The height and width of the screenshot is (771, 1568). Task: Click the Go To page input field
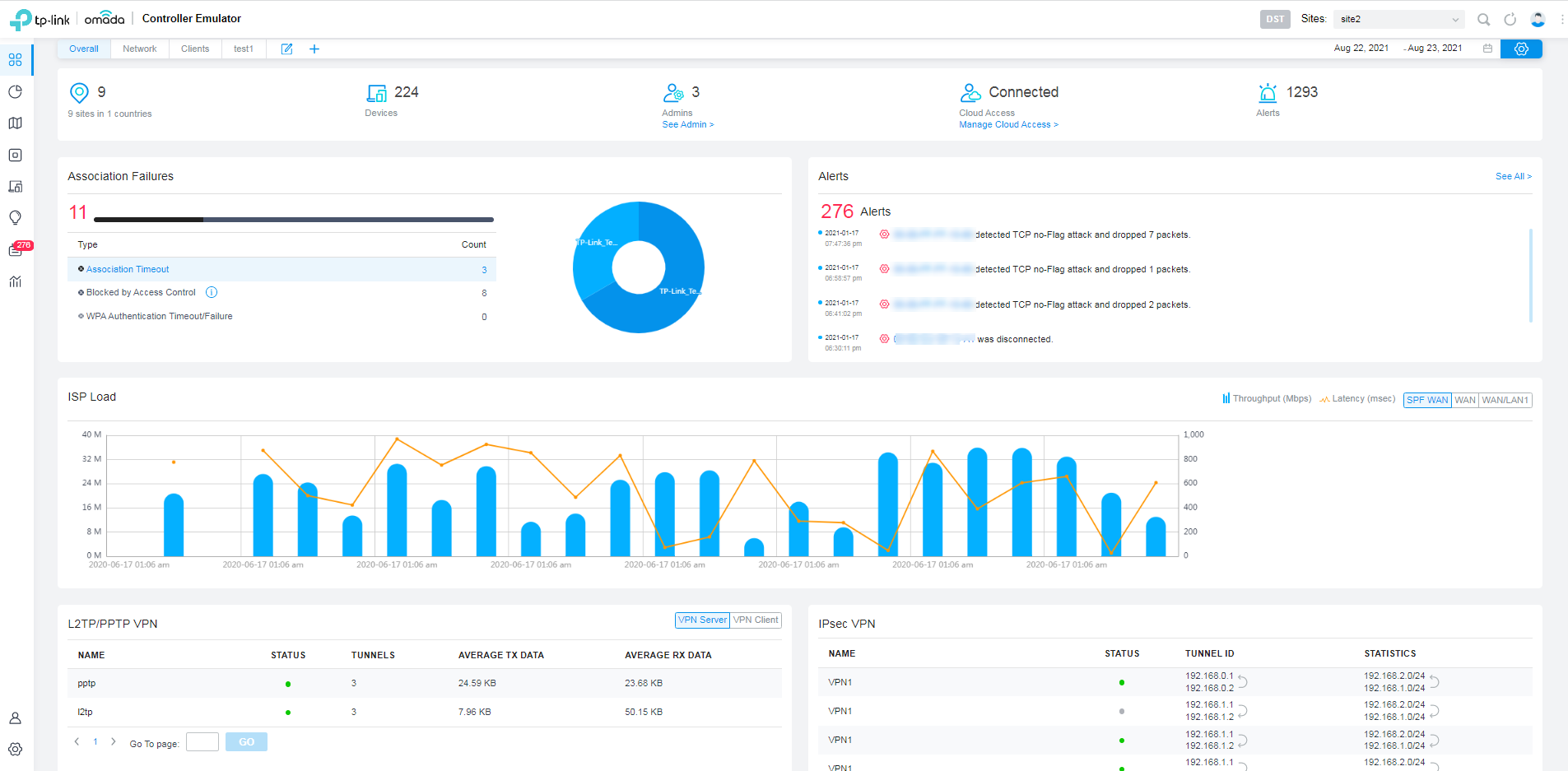coord(202,741)
